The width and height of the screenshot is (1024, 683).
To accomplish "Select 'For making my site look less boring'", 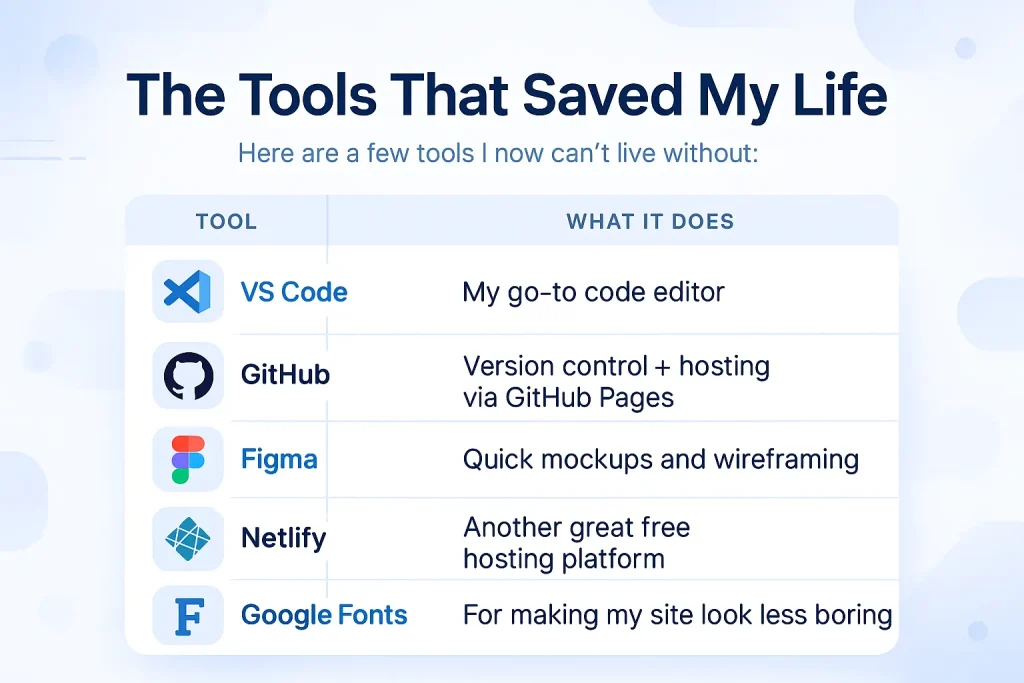I will point(677,615).
